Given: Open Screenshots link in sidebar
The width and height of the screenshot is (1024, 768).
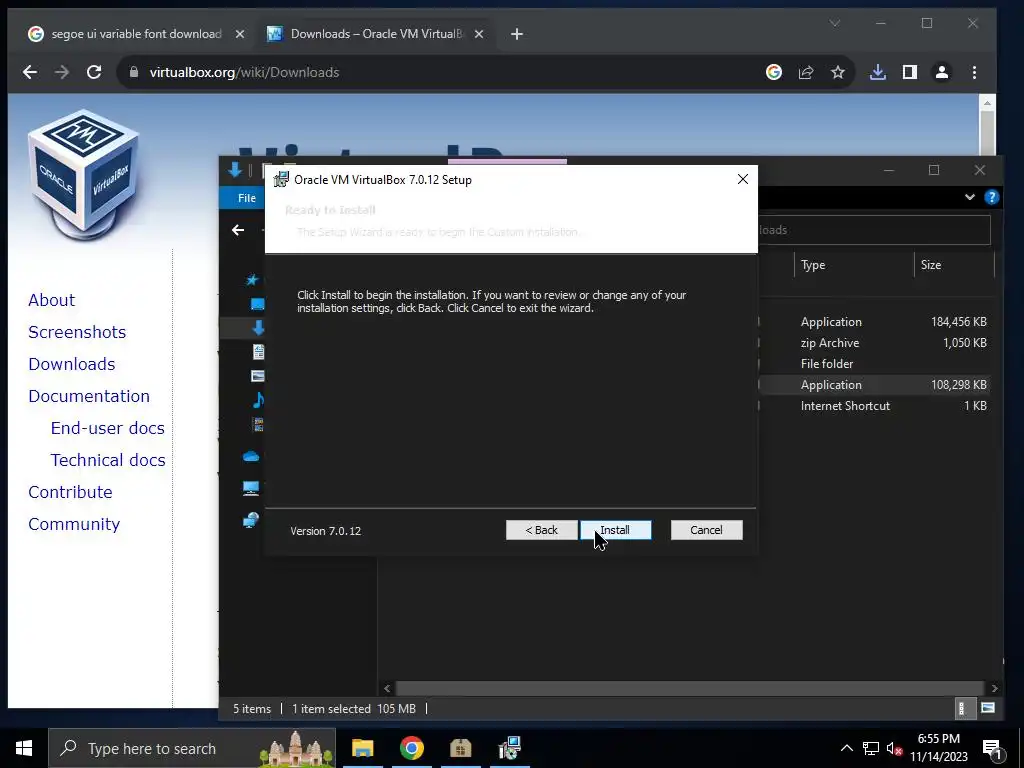Looking at the screenshot, I should coord(77,332).
